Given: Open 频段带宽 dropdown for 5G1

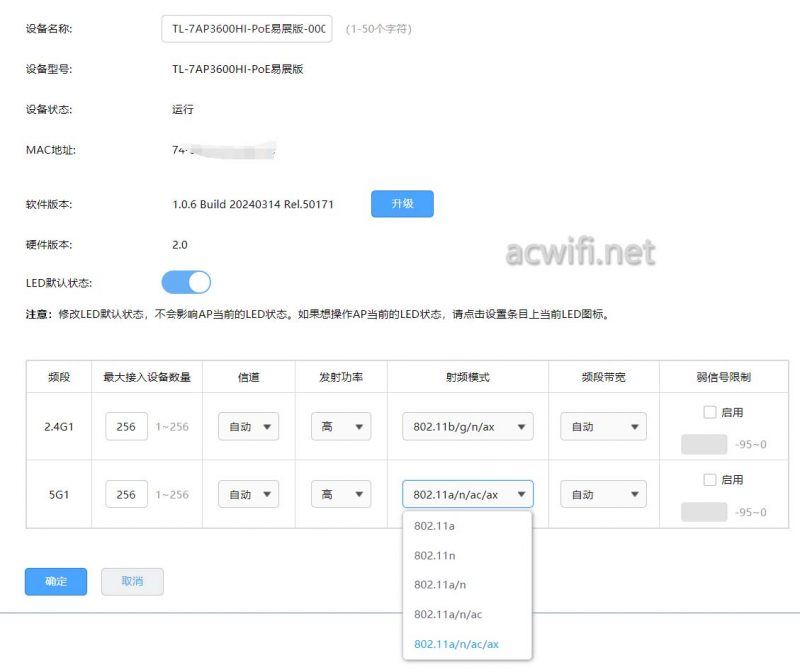Looking at the screenshot, I should tap(603, 495).
